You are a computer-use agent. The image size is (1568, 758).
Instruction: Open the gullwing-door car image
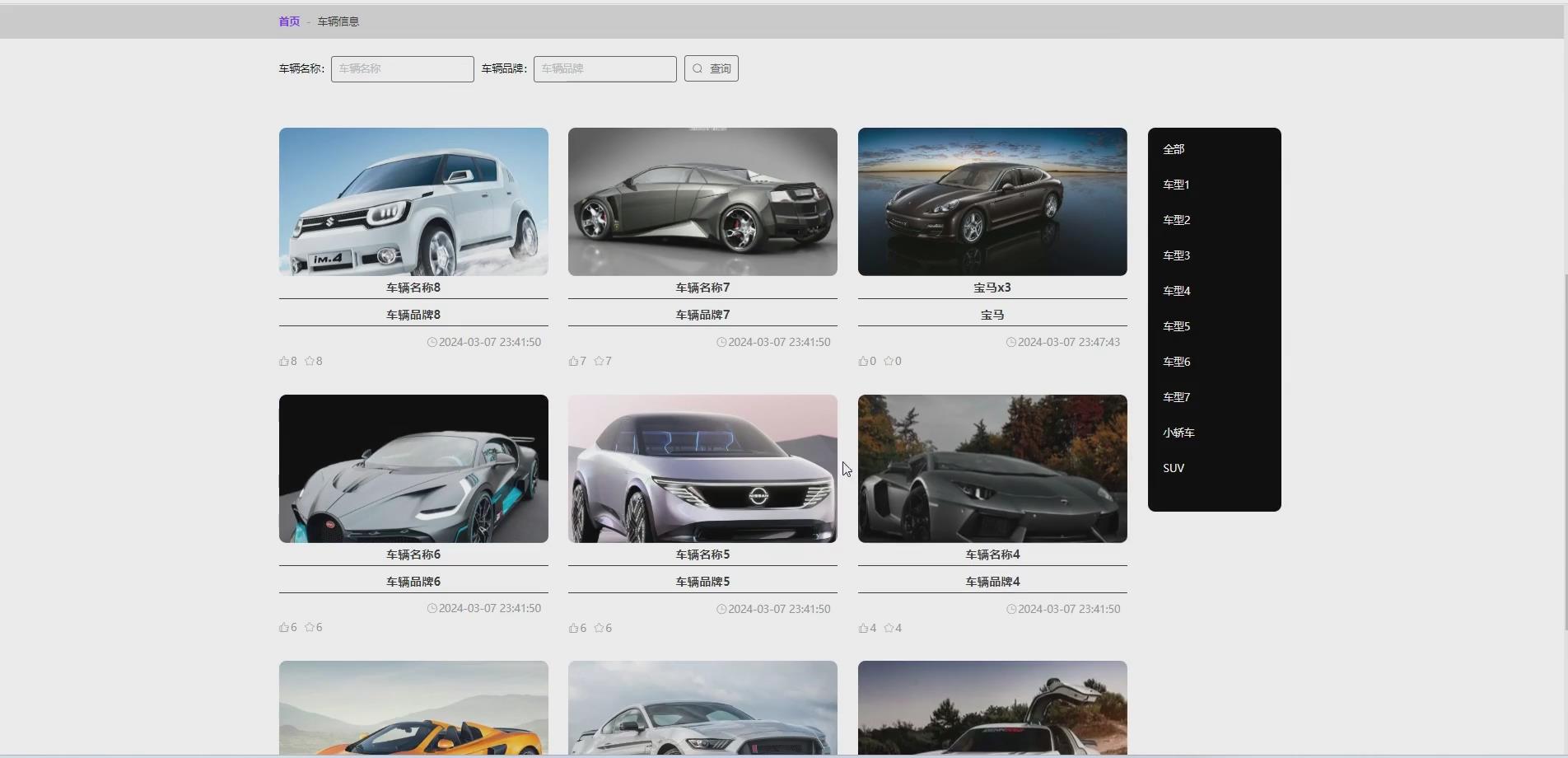point(992,708)
